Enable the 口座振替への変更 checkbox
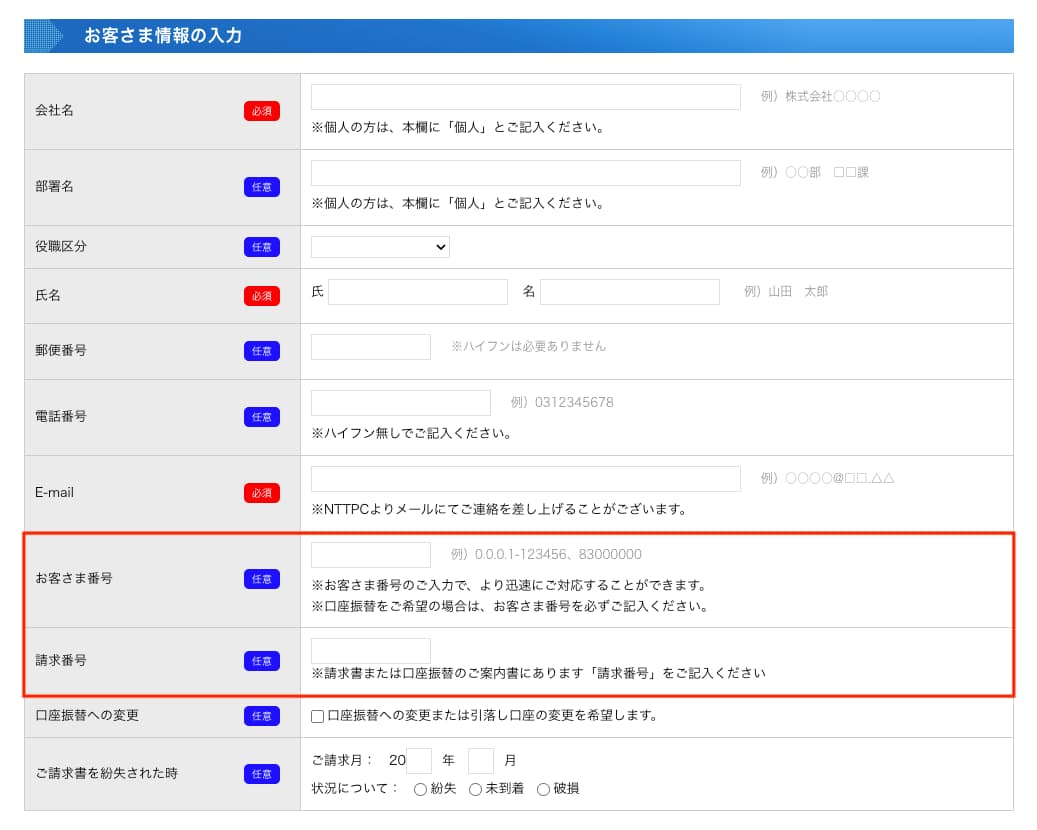The width and height of the screenshot is (1037, 830). click(318, 716)
